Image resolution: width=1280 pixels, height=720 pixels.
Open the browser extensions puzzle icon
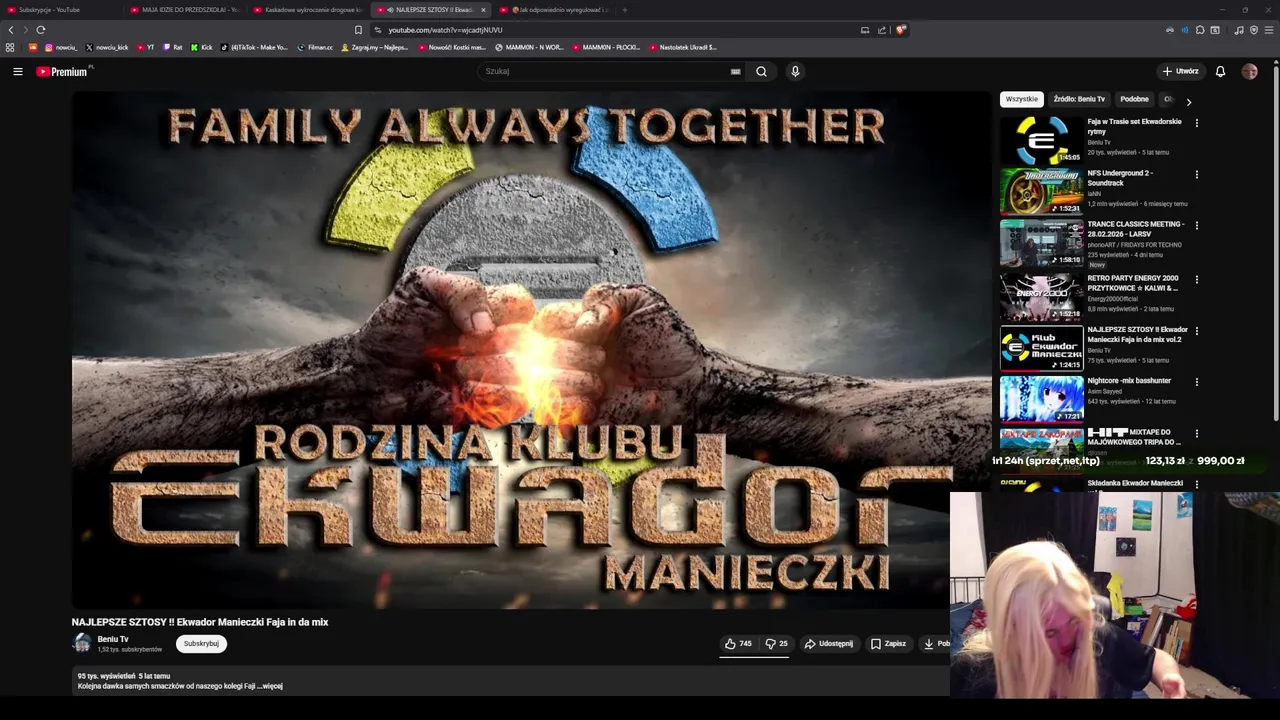tap(1200, 30)
